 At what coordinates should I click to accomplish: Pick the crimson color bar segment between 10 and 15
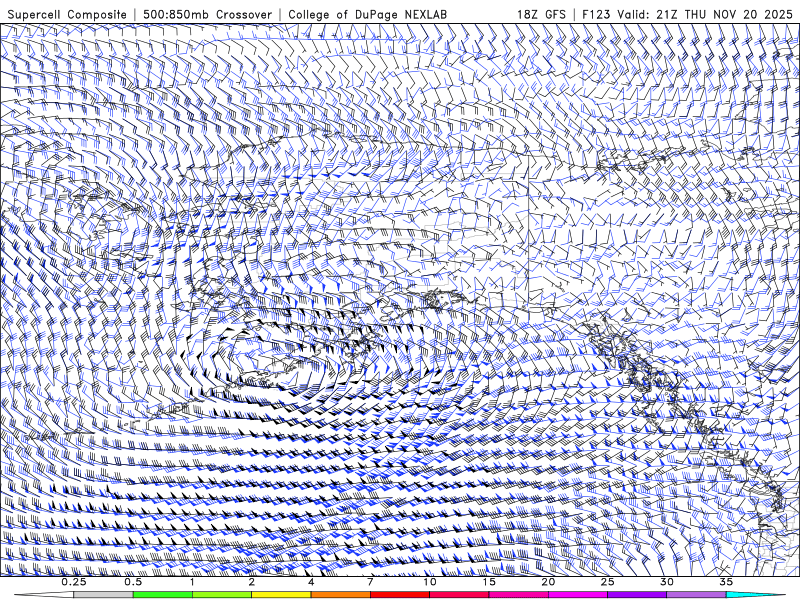click(x=459, y=595)
